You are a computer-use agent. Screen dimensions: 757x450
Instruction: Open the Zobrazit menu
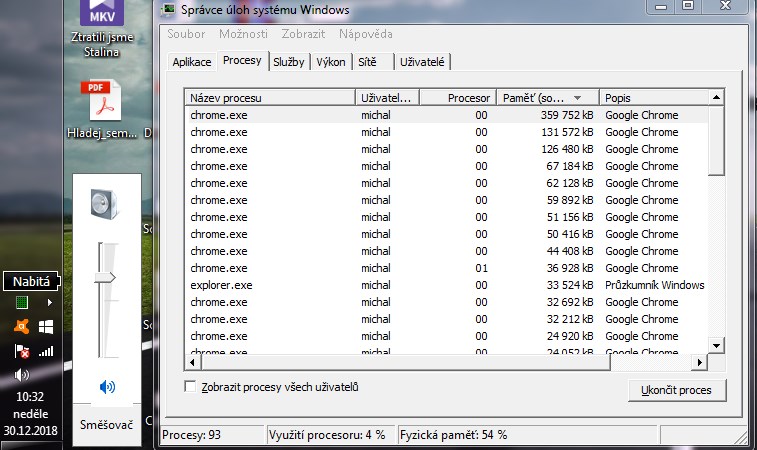303,34
